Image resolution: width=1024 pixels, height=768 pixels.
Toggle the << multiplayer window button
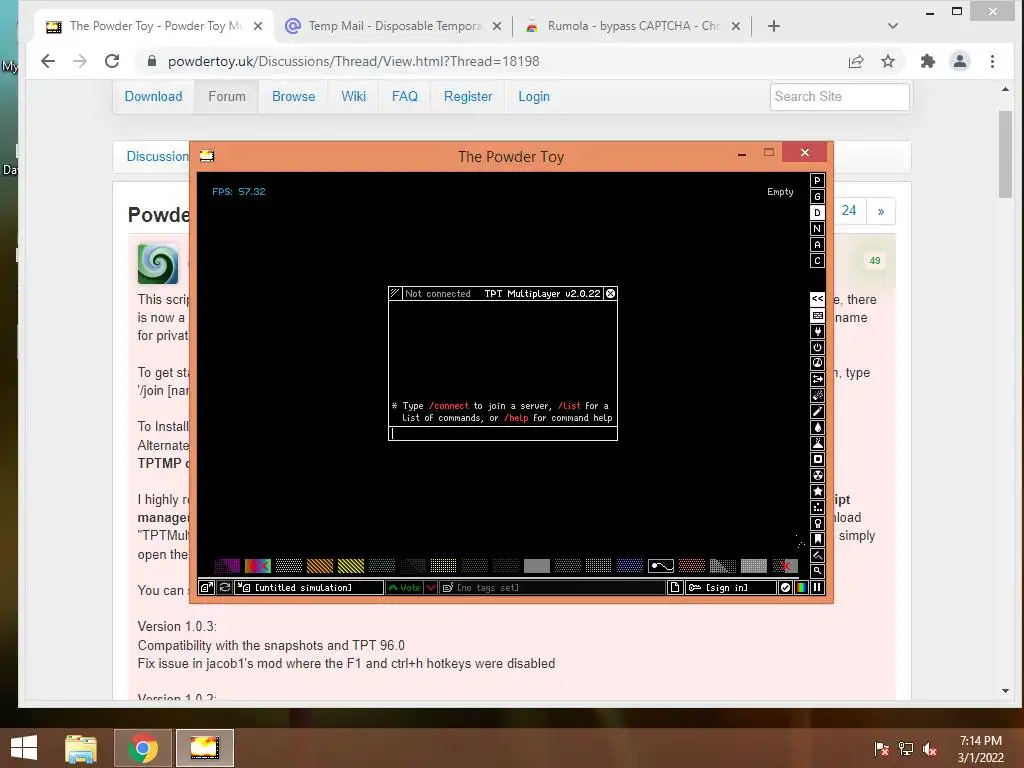coord(817,299)
